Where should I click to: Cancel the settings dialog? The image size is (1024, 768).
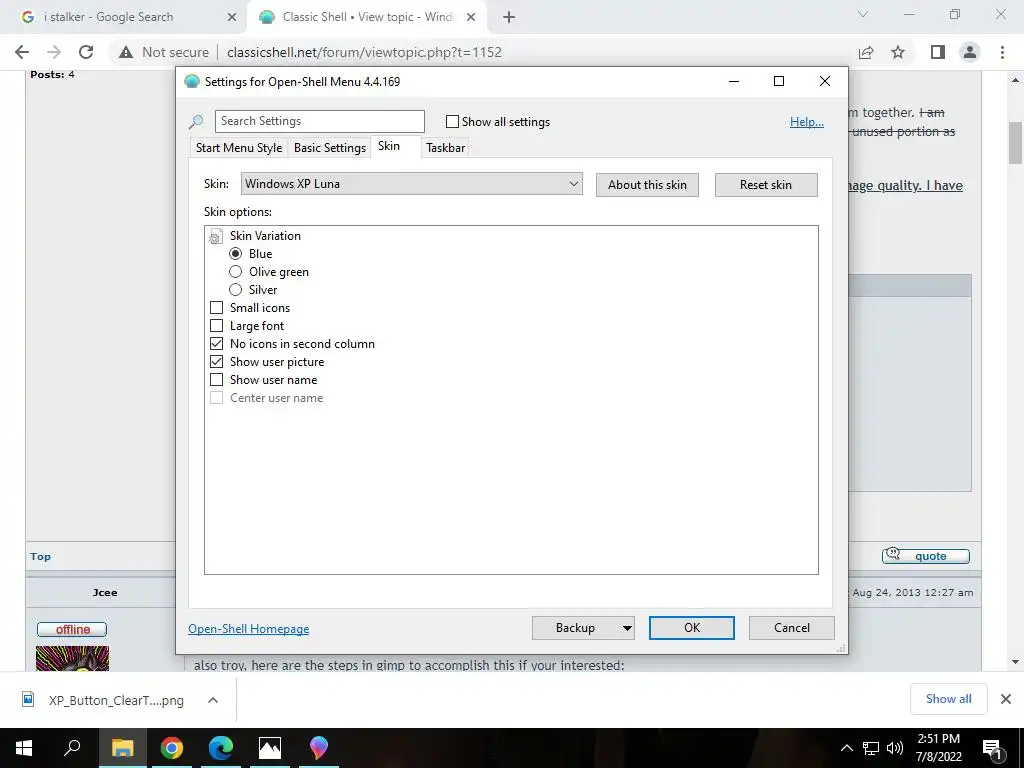(792, 628)
